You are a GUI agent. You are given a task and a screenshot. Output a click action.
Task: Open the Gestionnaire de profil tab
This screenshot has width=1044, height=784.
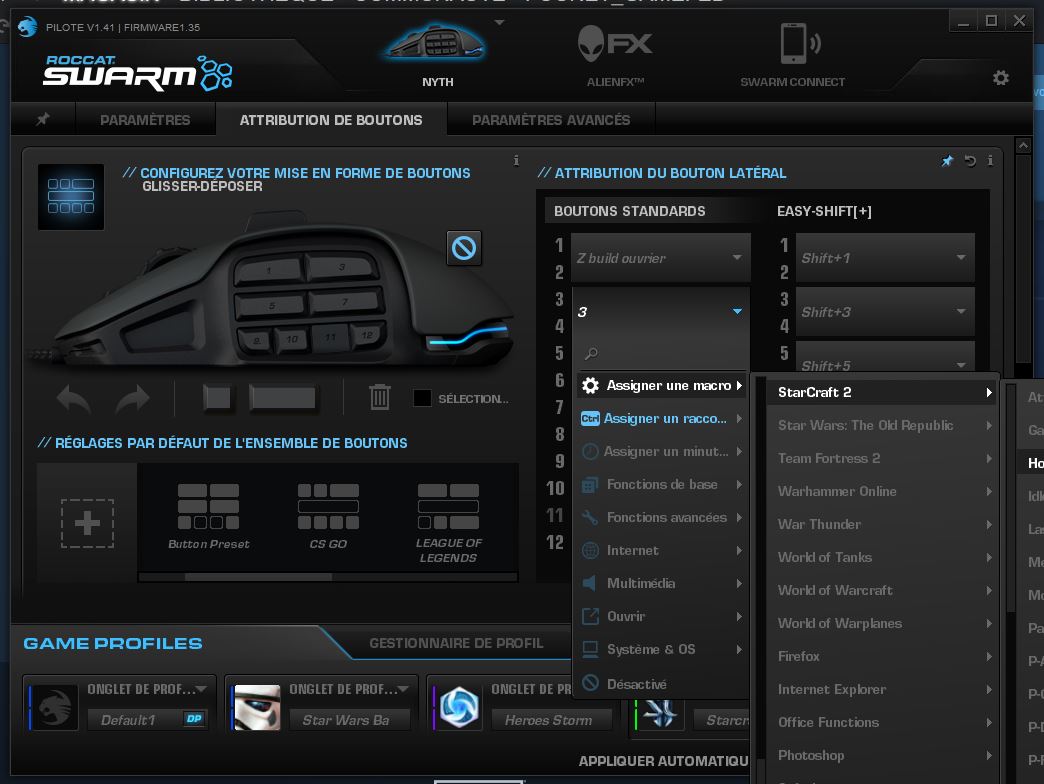click(457, 643)
